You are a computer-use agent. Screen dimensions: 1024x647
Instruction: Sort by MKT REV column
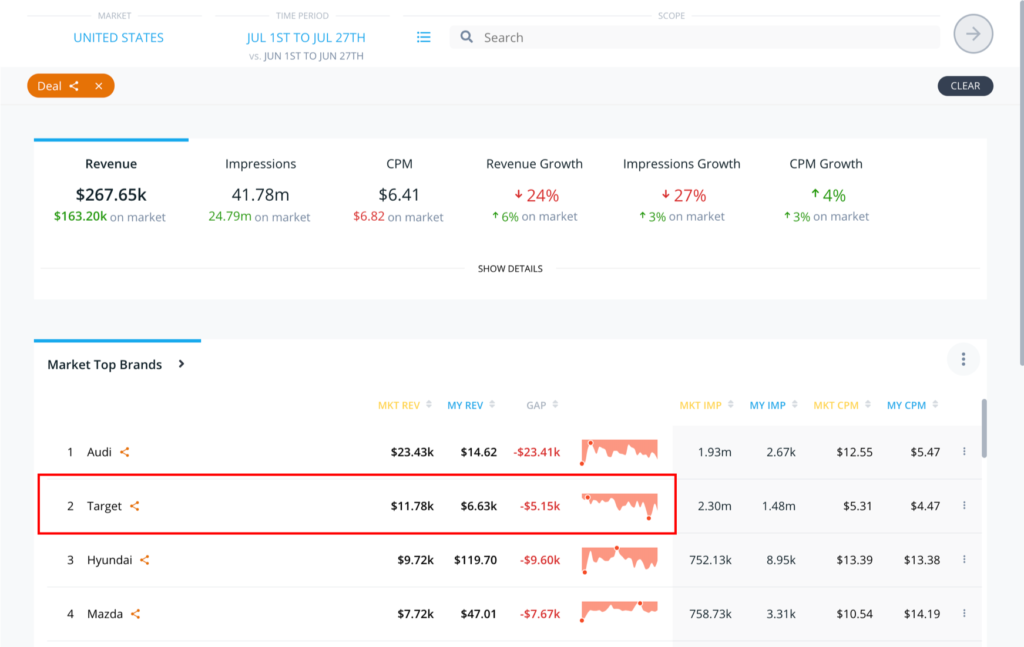coord(404,405)
